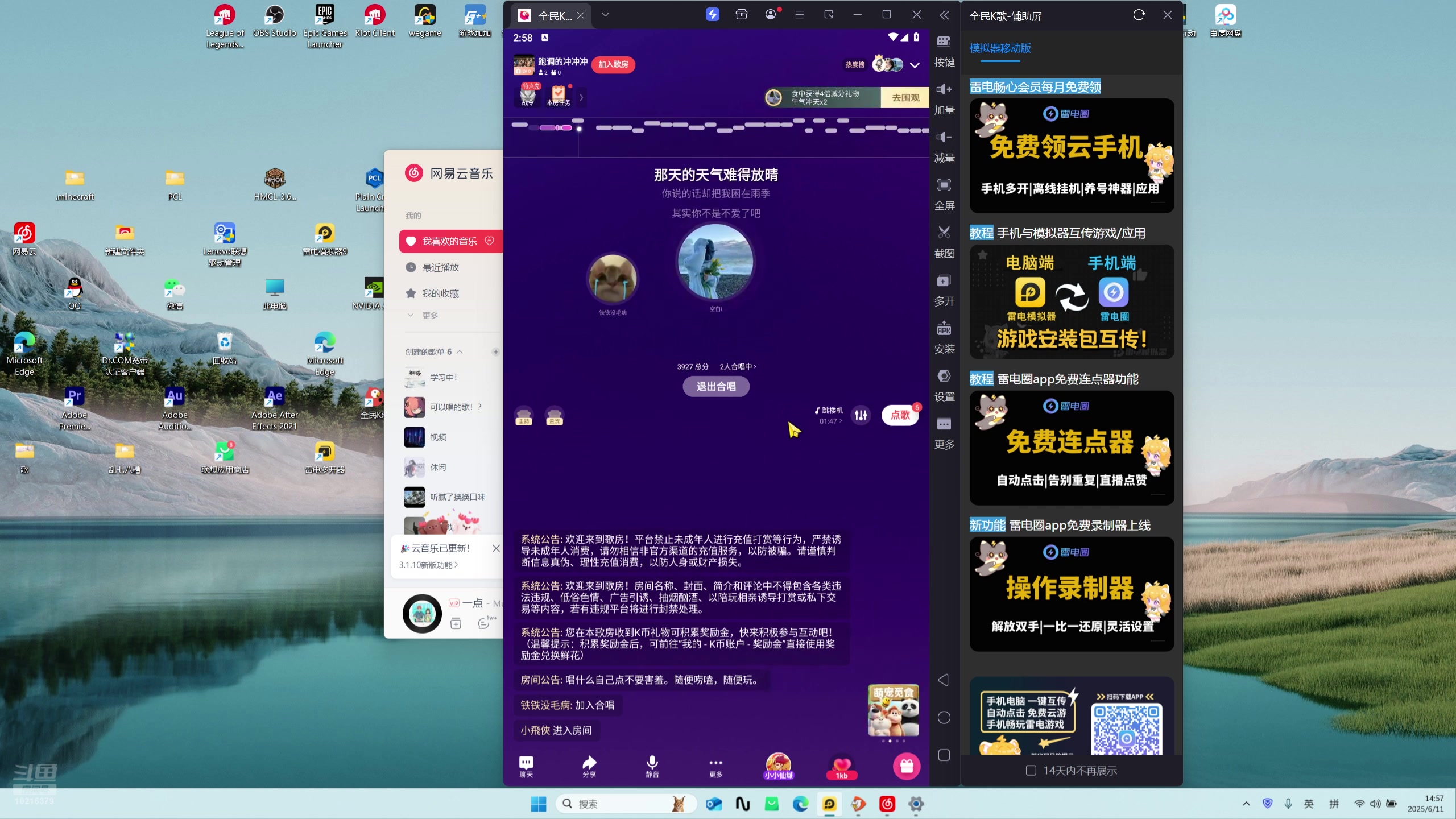Viewport: 1456px width, 819px height.
Task: Check the 14天内不再展示 checkbox
Action: tap(1031, 770)
